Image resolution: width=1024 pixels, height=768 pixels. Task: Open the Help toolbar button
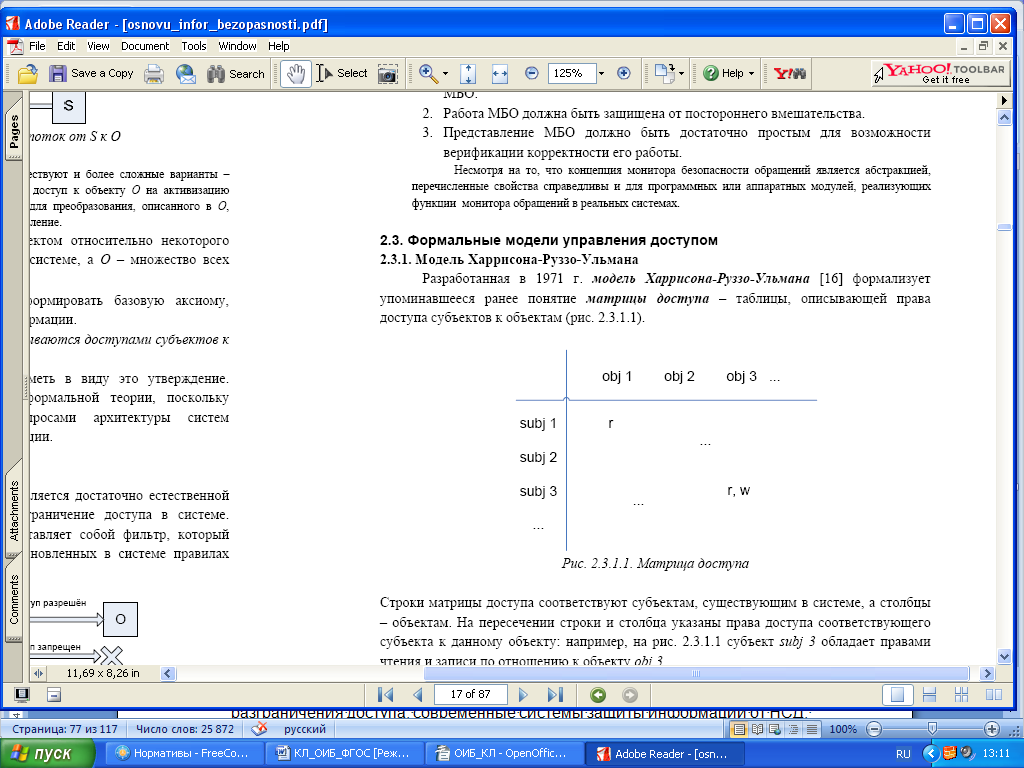click(724, 74)
